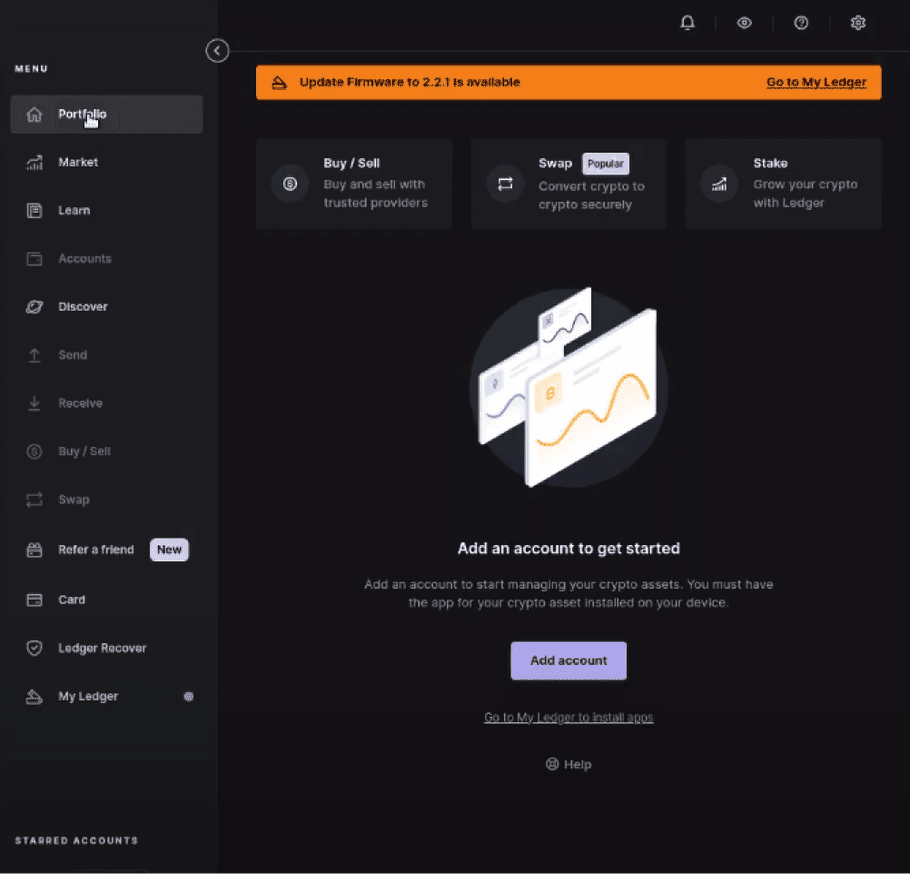Open the Portfolio menu item
The width and height of the screenshot is (910, 874).
coord(107,114)
